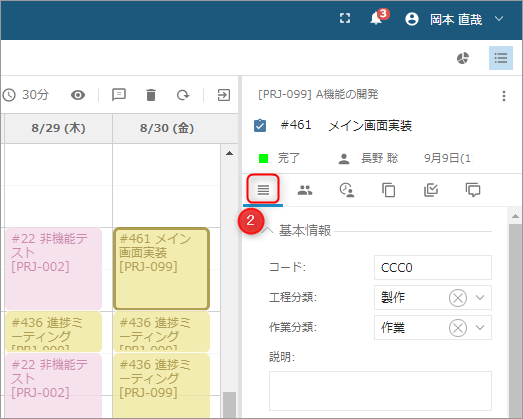Image resolution: width=523 pixels, height=419 pixels.
Task: Open the comment note icon in toolbar
Action: coord(119,95)
